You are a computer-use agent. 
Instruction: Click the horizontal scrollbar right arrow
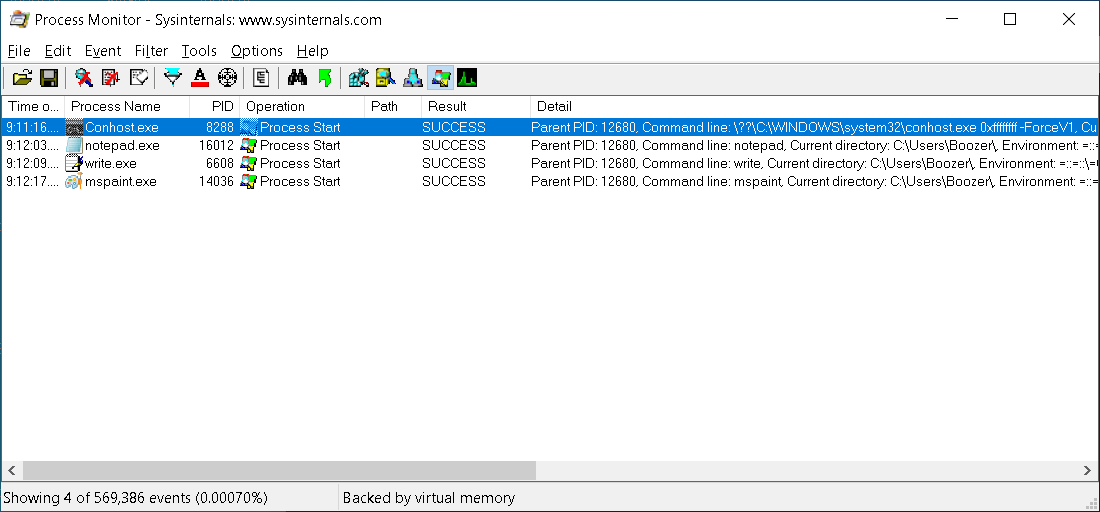click(1088, 470)
